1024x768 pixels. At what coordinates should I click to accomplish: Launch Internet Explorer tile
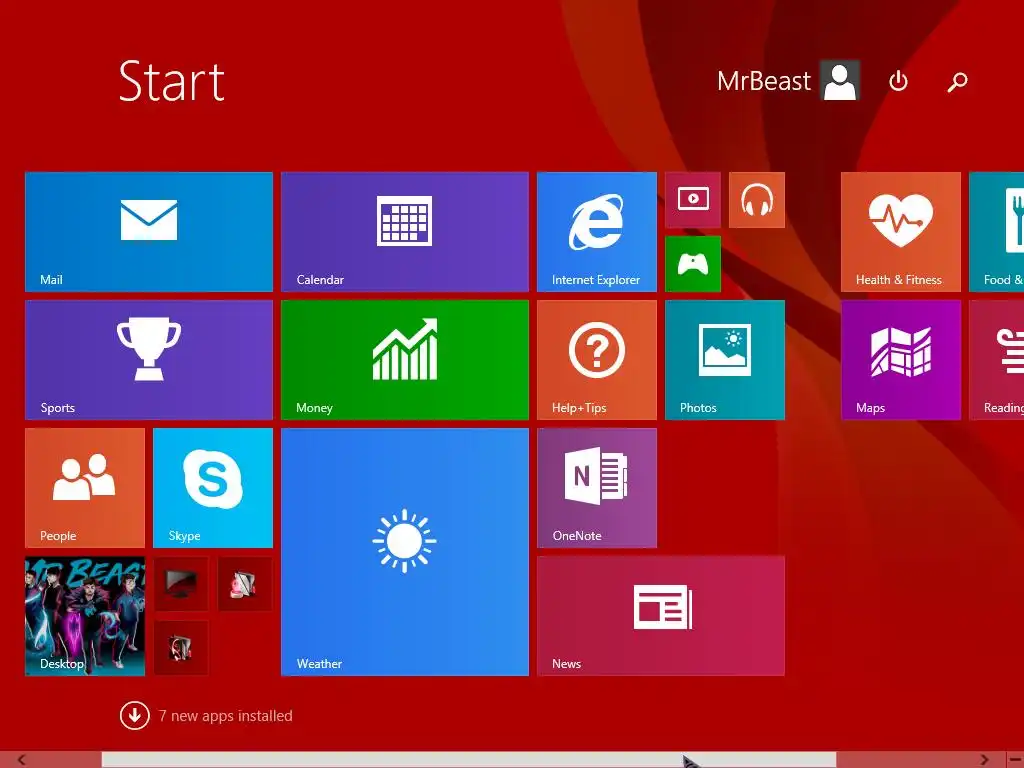(x=597, y=232)
